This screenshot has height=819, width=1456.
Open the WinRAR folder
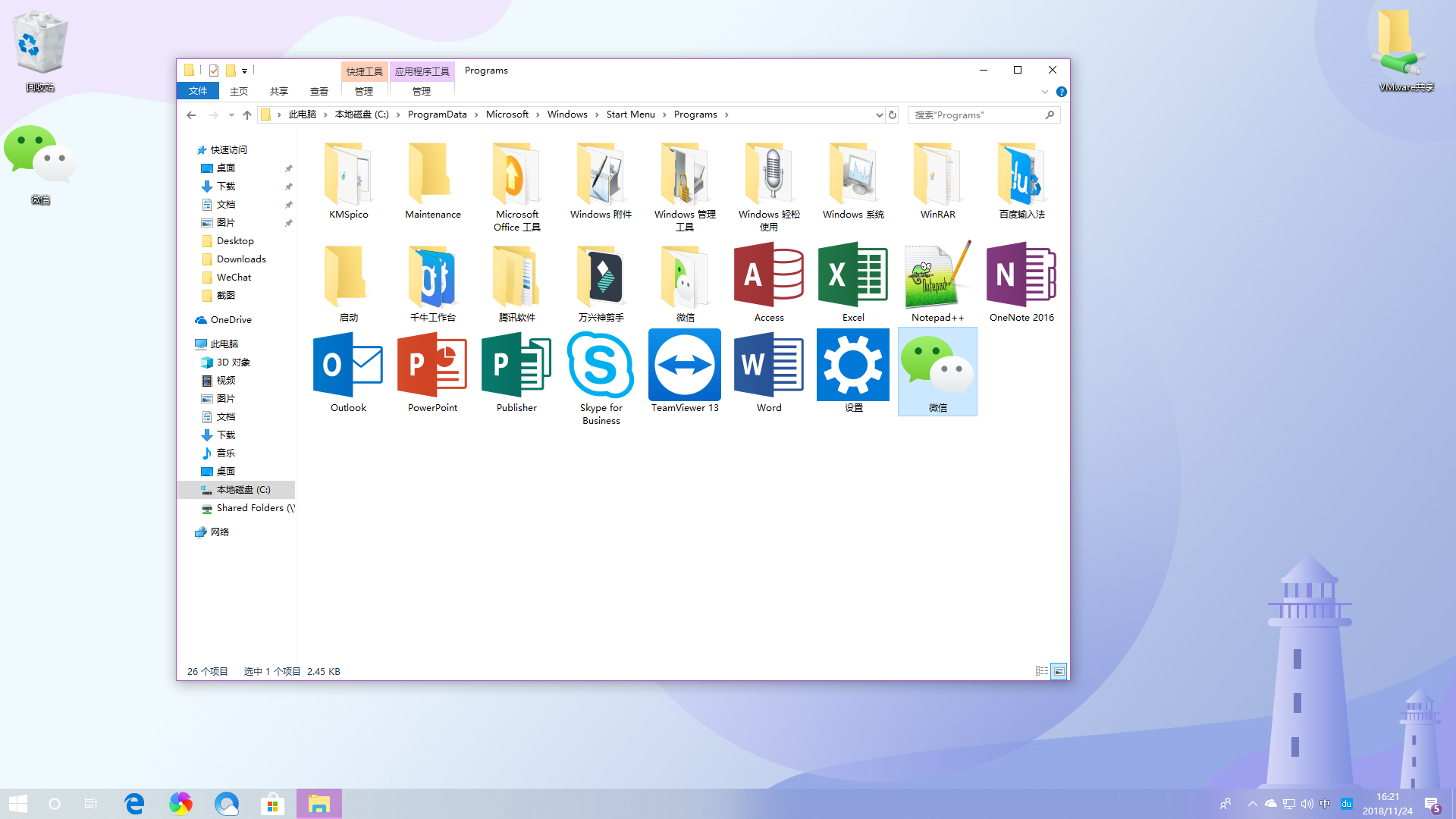coord(937,174)
